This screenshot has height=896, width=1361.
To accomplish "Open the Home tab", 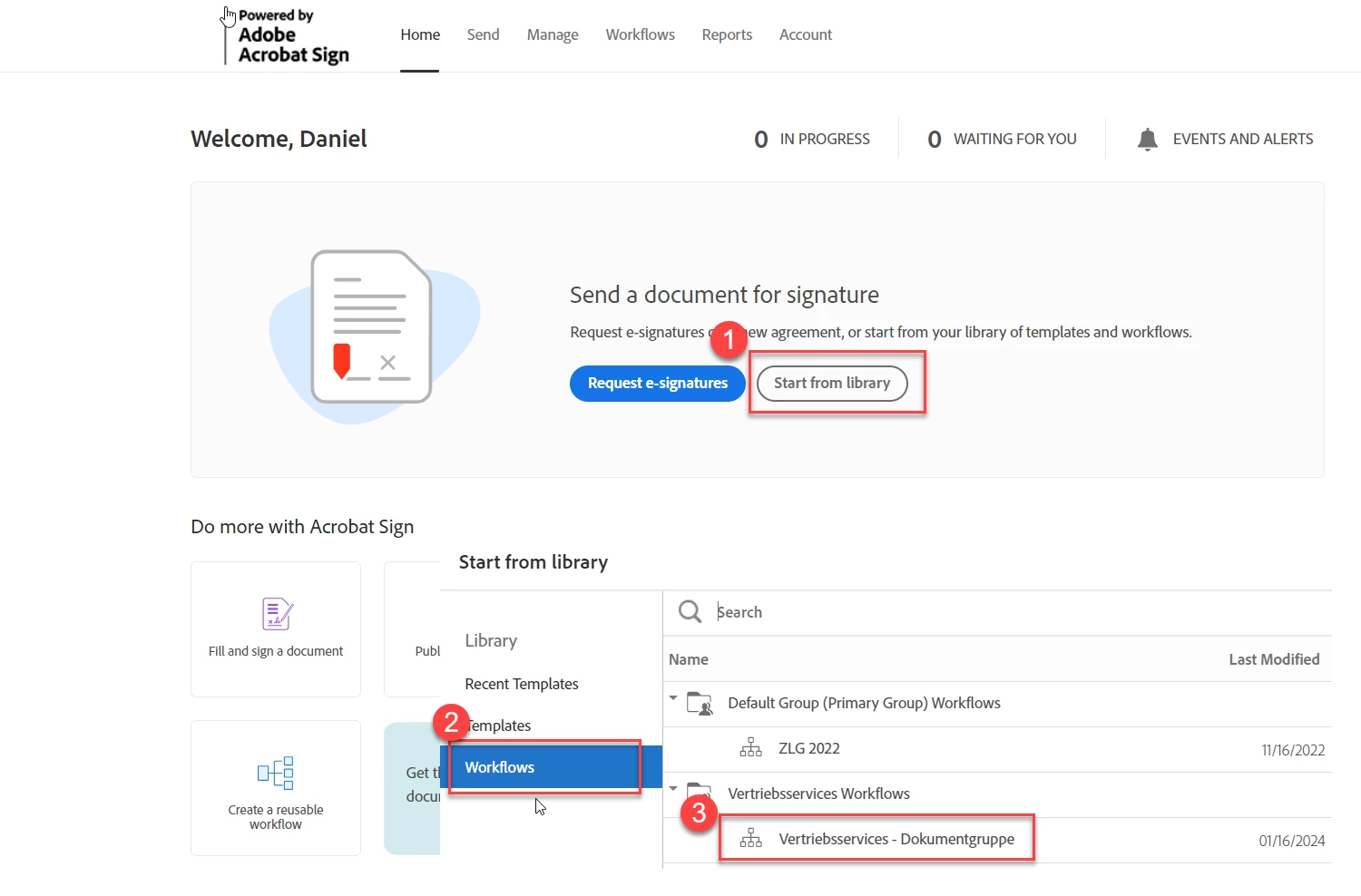I will (420, 34).
